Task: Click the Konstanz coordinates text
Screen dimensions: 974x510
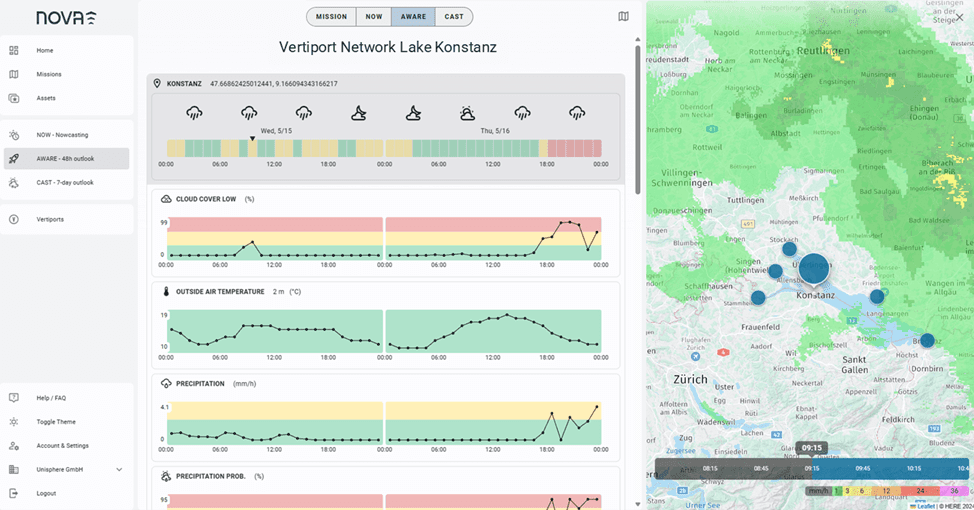Action: pyautogui.click(x=274, y=83)
